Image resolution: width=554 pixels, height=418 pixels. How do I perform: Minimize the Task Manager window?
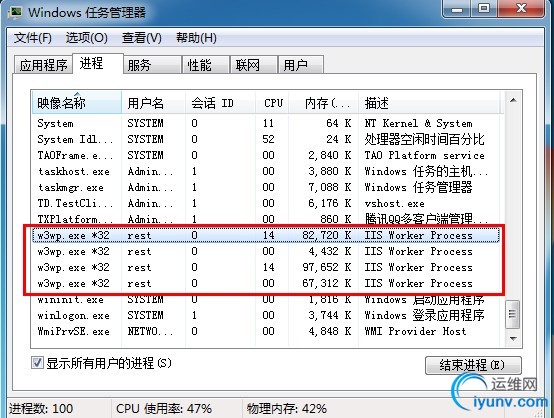tap(456, 8)
